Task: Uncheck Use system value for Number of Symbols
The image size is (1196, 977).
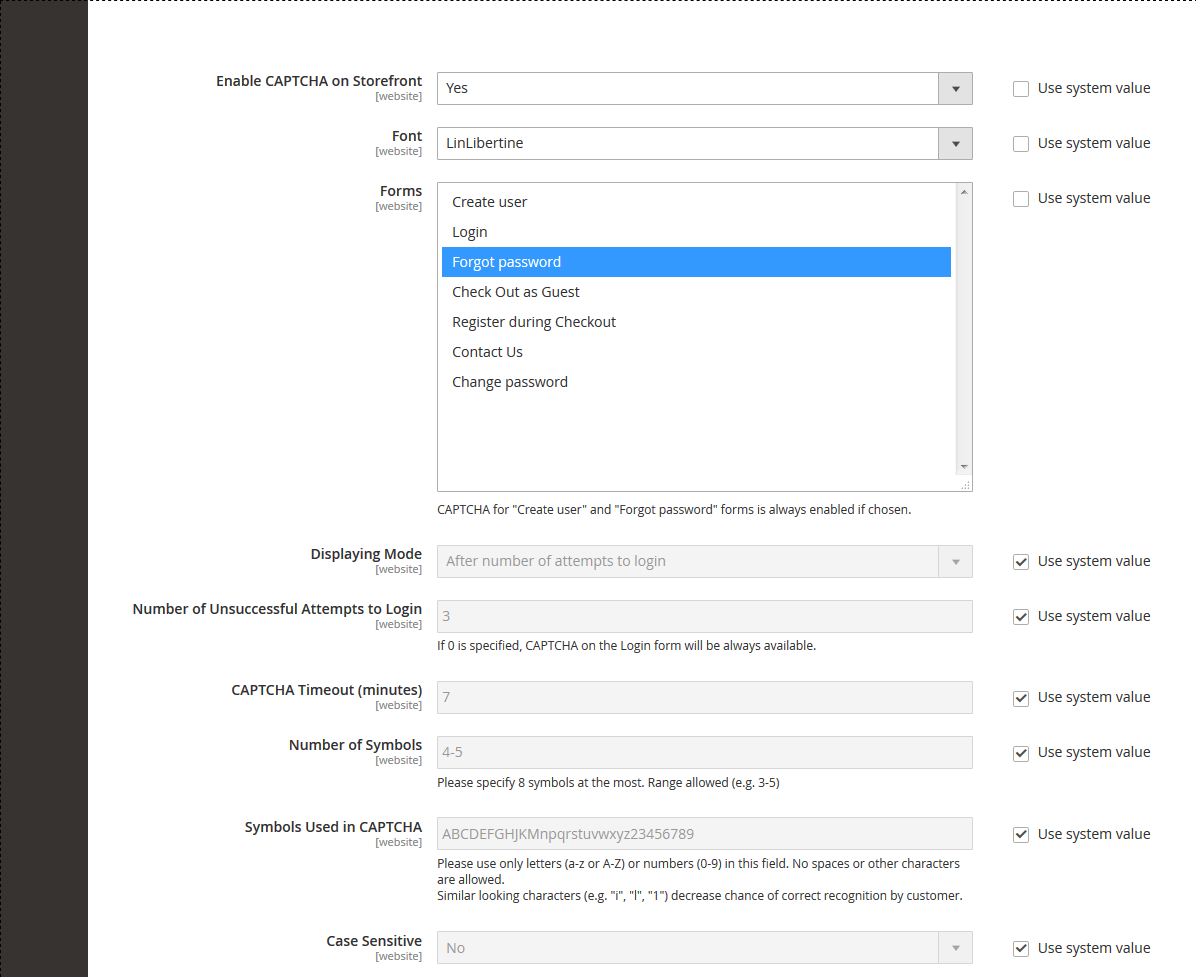Action: (x=1021, y=753)
